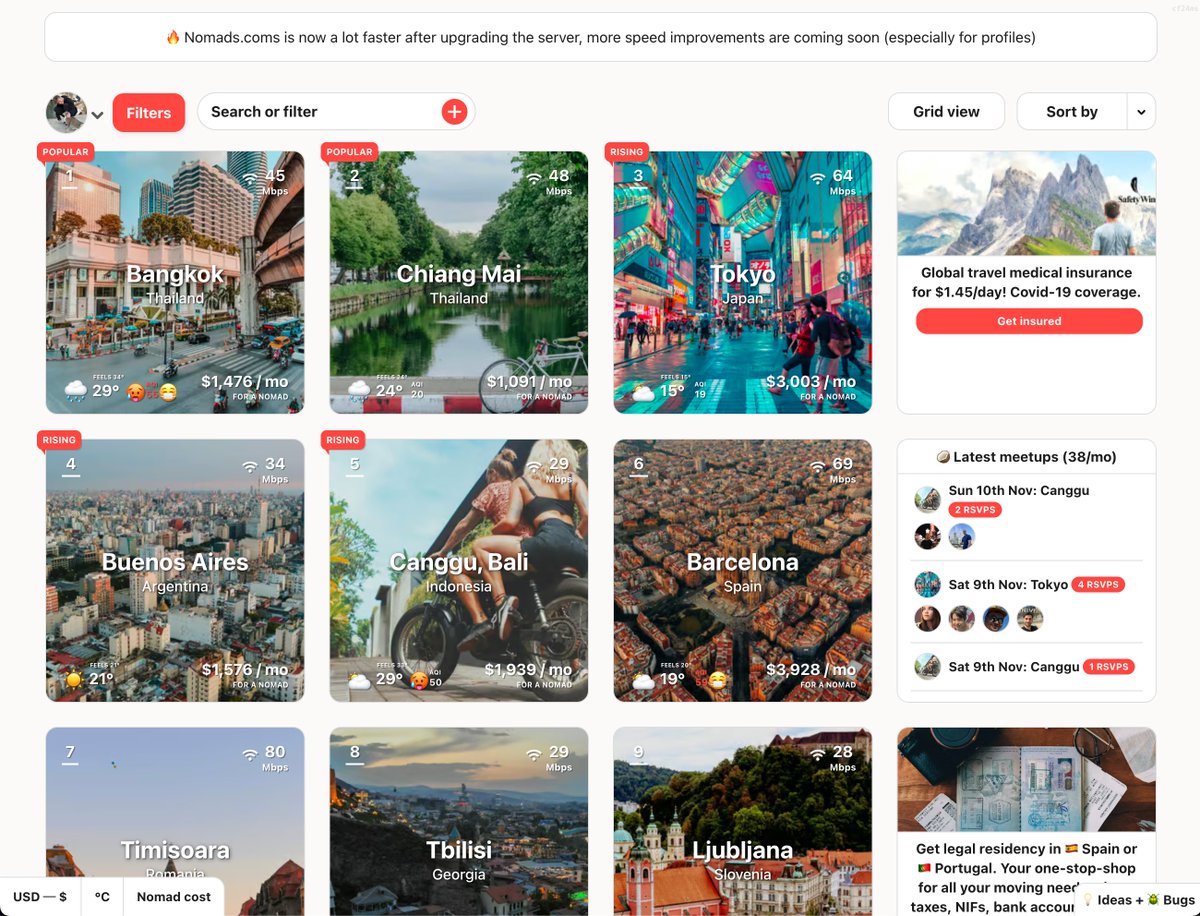This screenshot has height=916, width=1200.
Task: Open the travel insurance mountain image
Action: click(x=1027, y=204)
